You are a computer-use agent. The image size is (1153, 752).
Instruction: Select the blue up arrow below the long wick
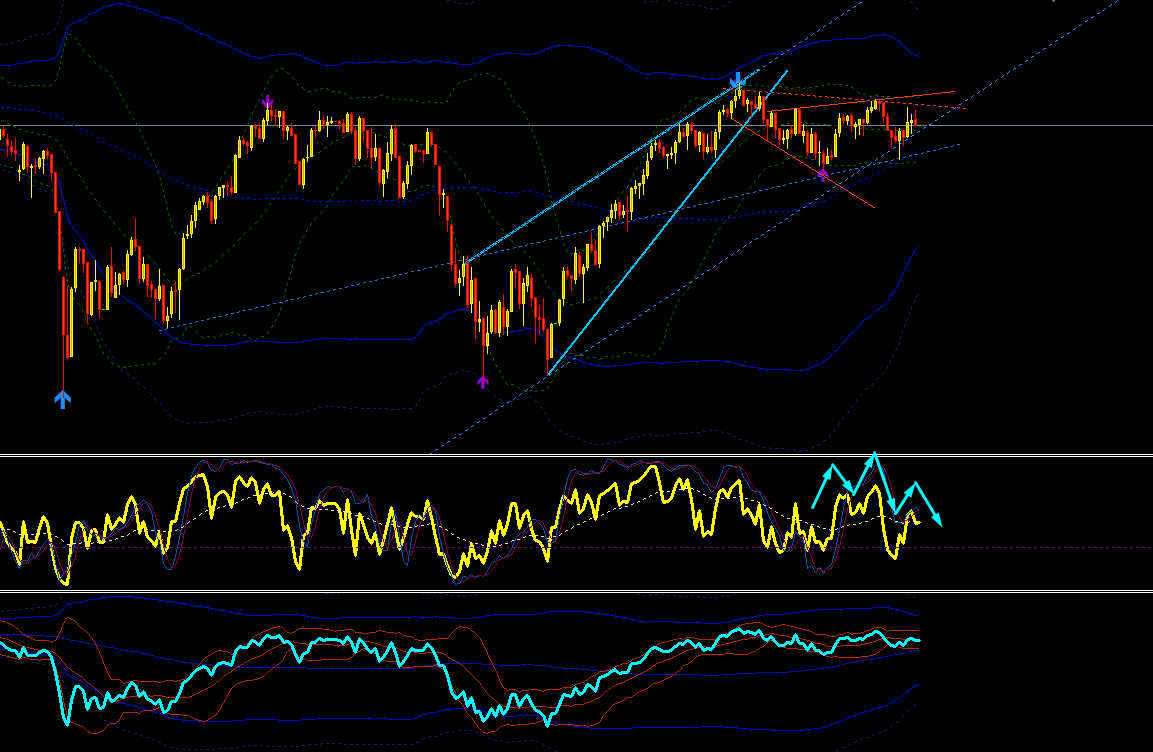63,399
